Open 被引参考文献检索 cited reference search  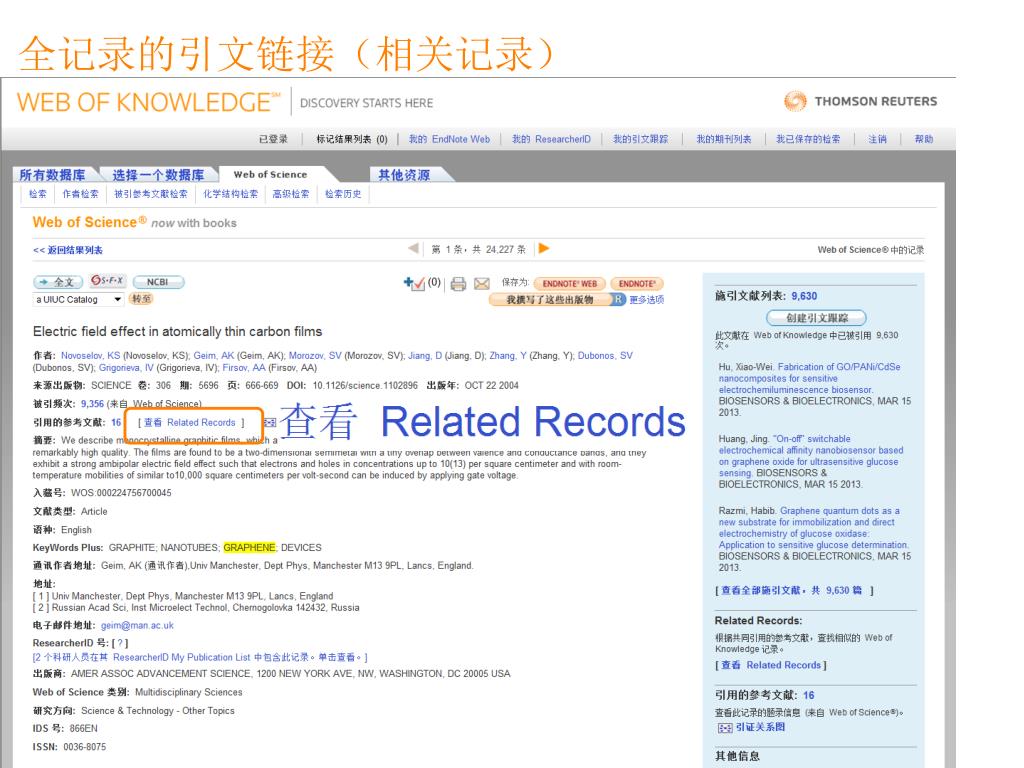tap(151, 194)
